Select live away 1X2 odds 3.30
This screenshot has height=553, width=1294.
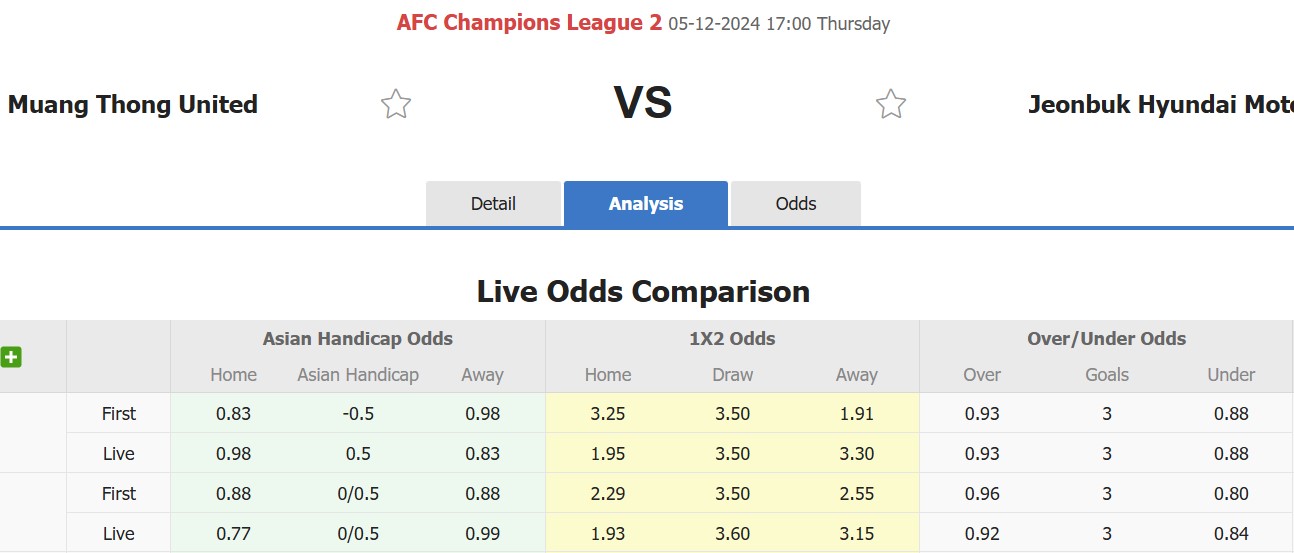tap(857, 453)
